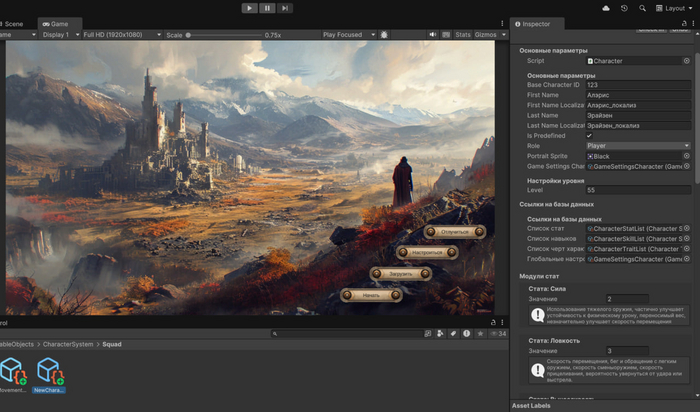
Task: Open the Play Focused dropdown
Action: (347, 34)
